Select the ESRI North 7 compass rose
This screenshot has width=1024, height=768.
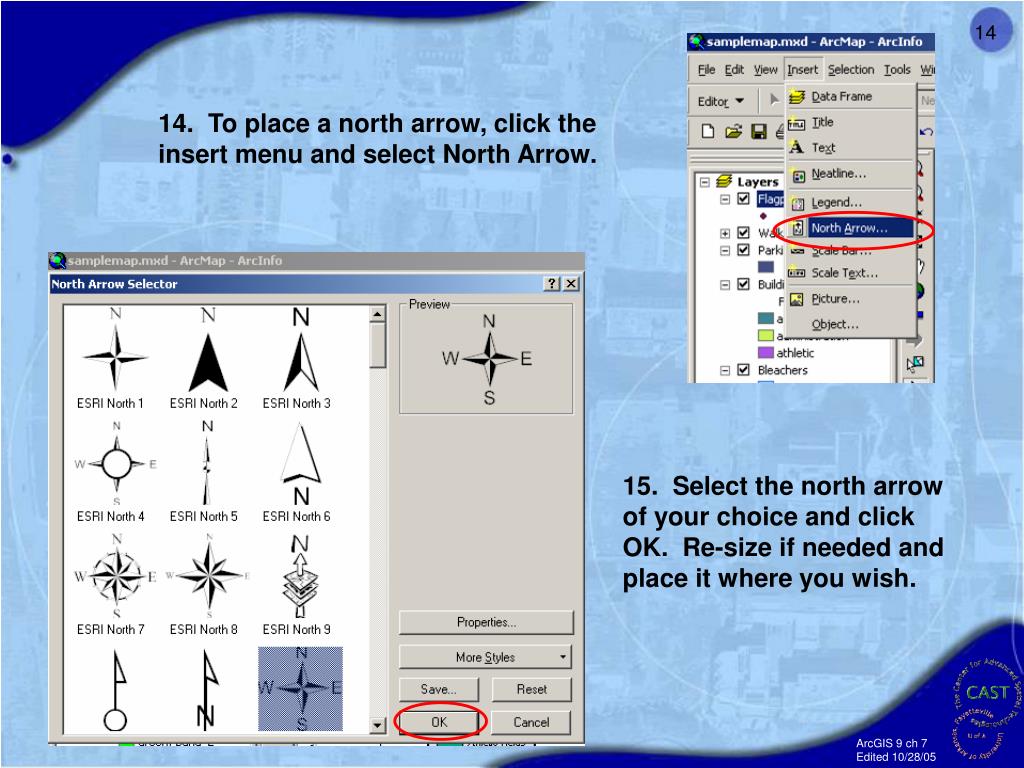(x=114, y=584)
